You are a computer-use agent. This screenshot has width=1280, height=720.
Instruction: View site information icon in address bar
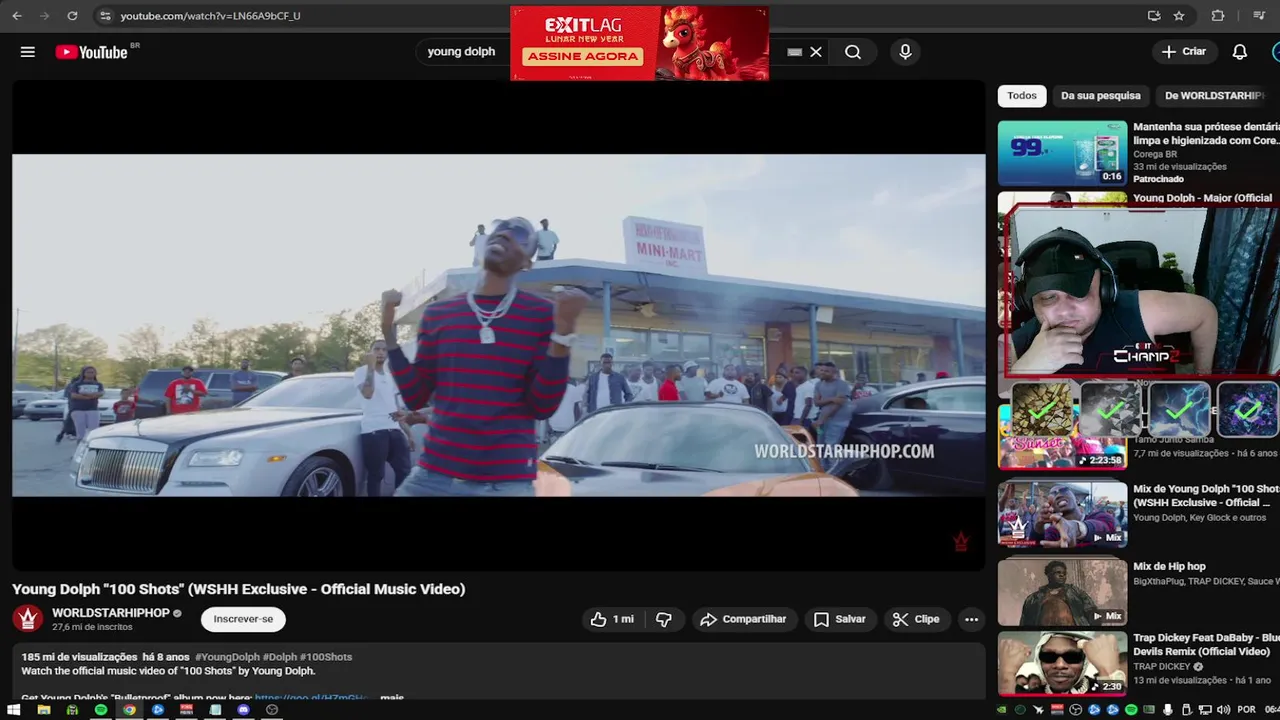105,16
